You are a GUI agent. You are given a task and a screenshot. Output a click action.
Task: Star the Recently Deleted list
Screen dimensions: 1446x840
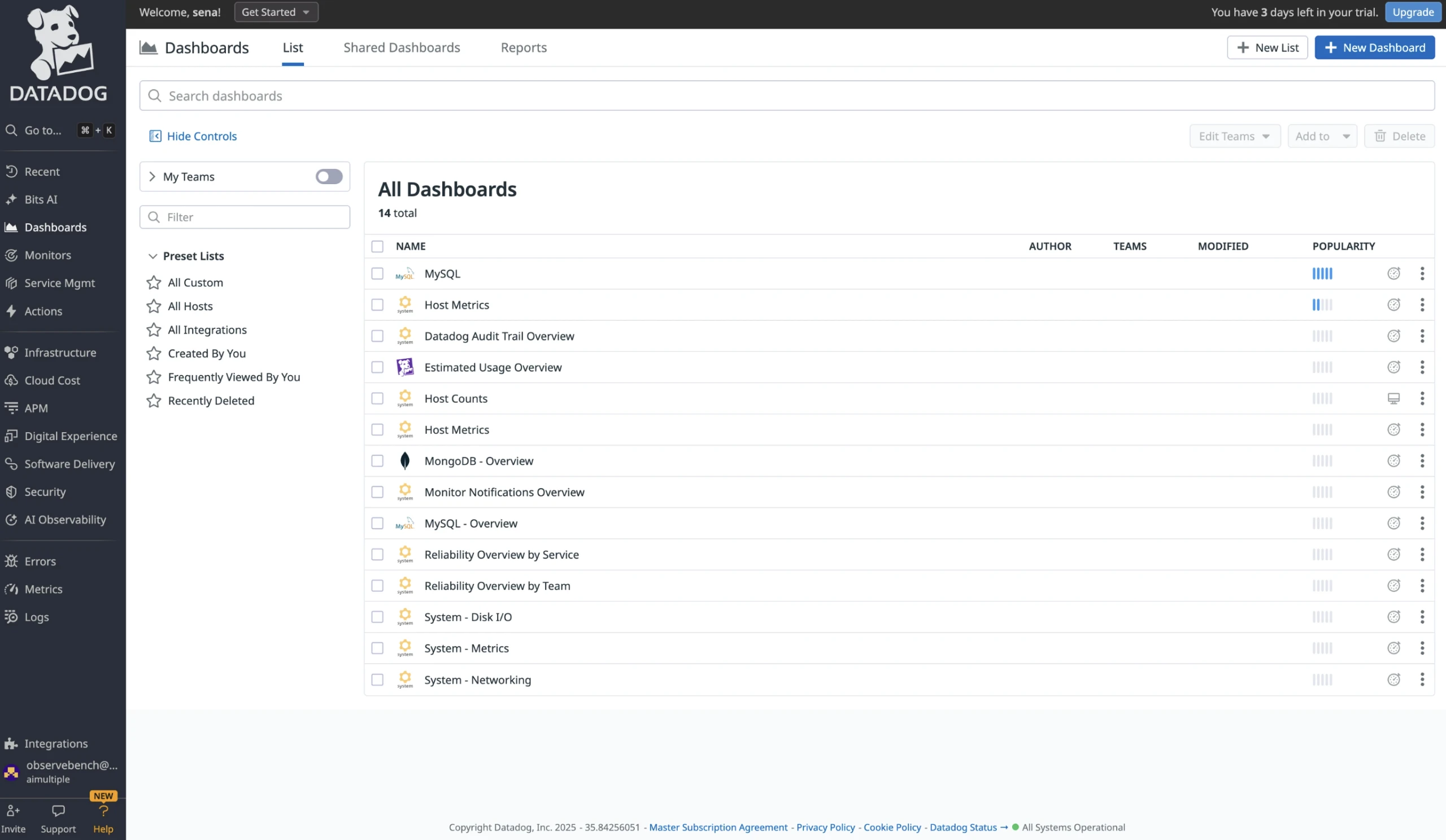tap(153, 401)
